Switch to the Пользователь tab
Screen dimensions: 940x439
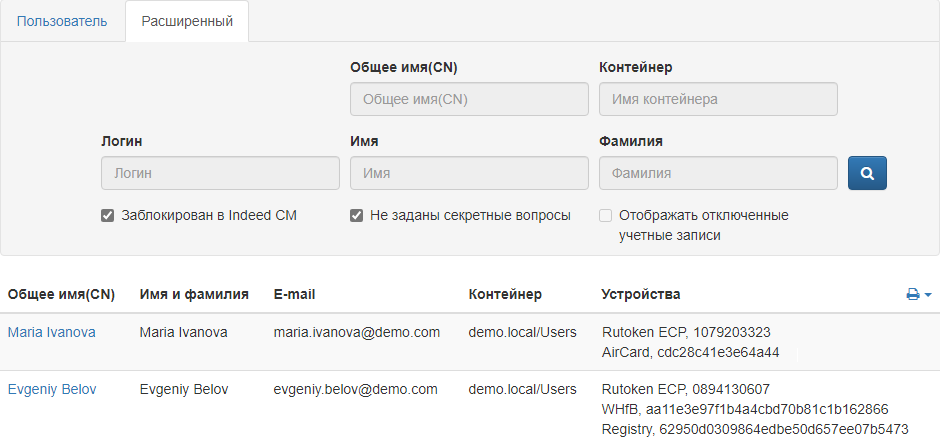click(62, 21)
